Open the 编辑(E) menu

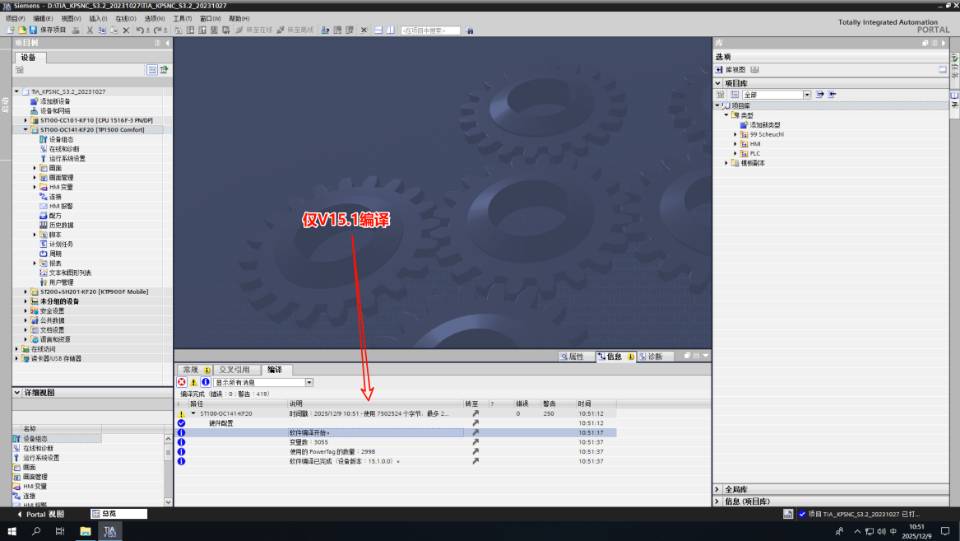pos(43,18)
